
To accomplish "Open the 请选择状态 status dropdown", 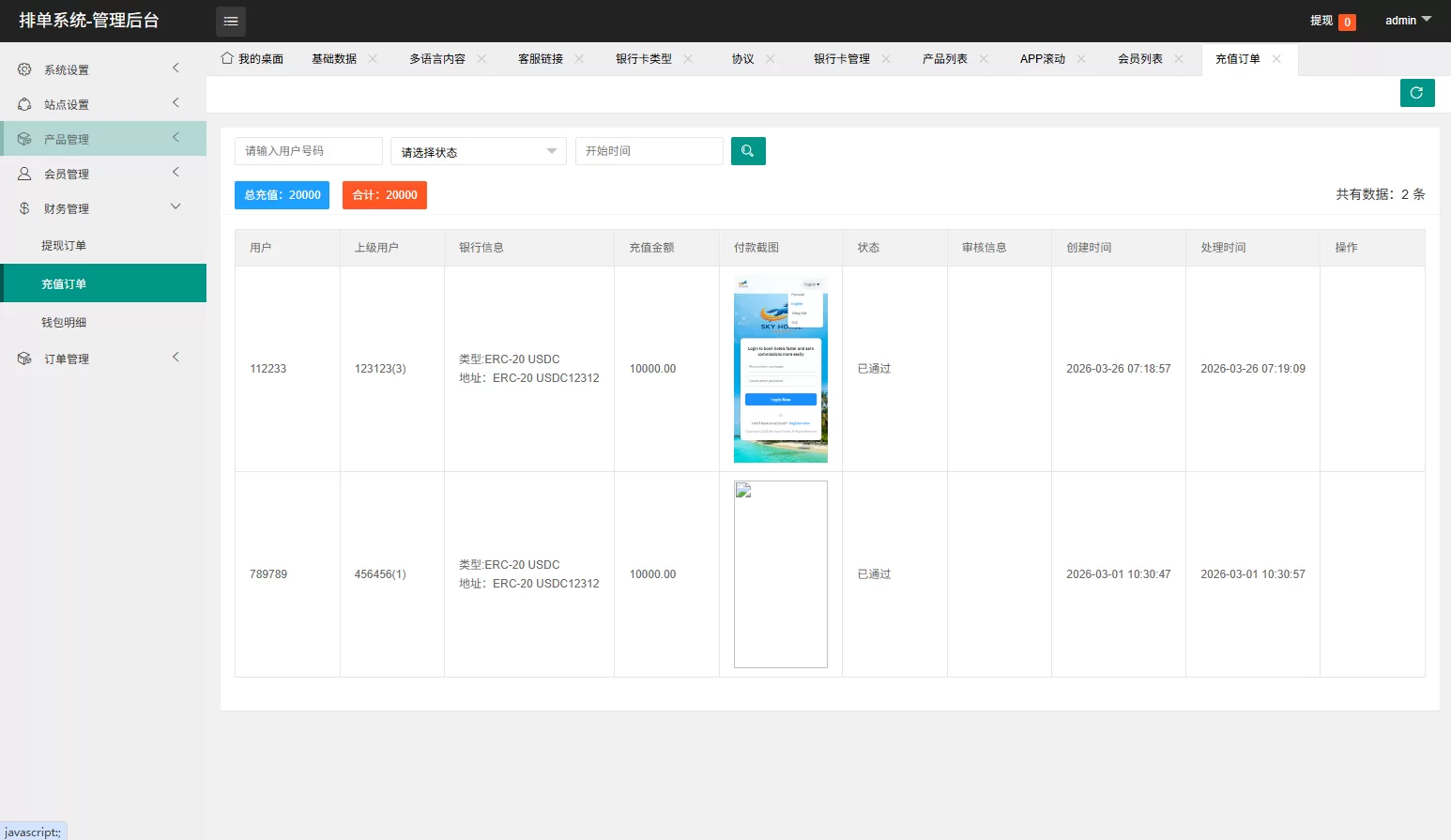I will [x=478, y=152].
